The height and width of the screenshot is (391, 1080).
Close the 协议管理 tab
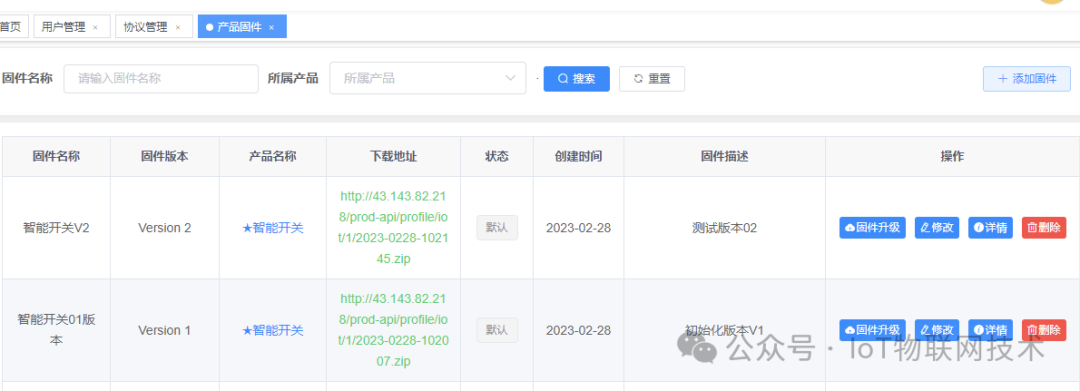pyautogui.click(x=178, y=28)
